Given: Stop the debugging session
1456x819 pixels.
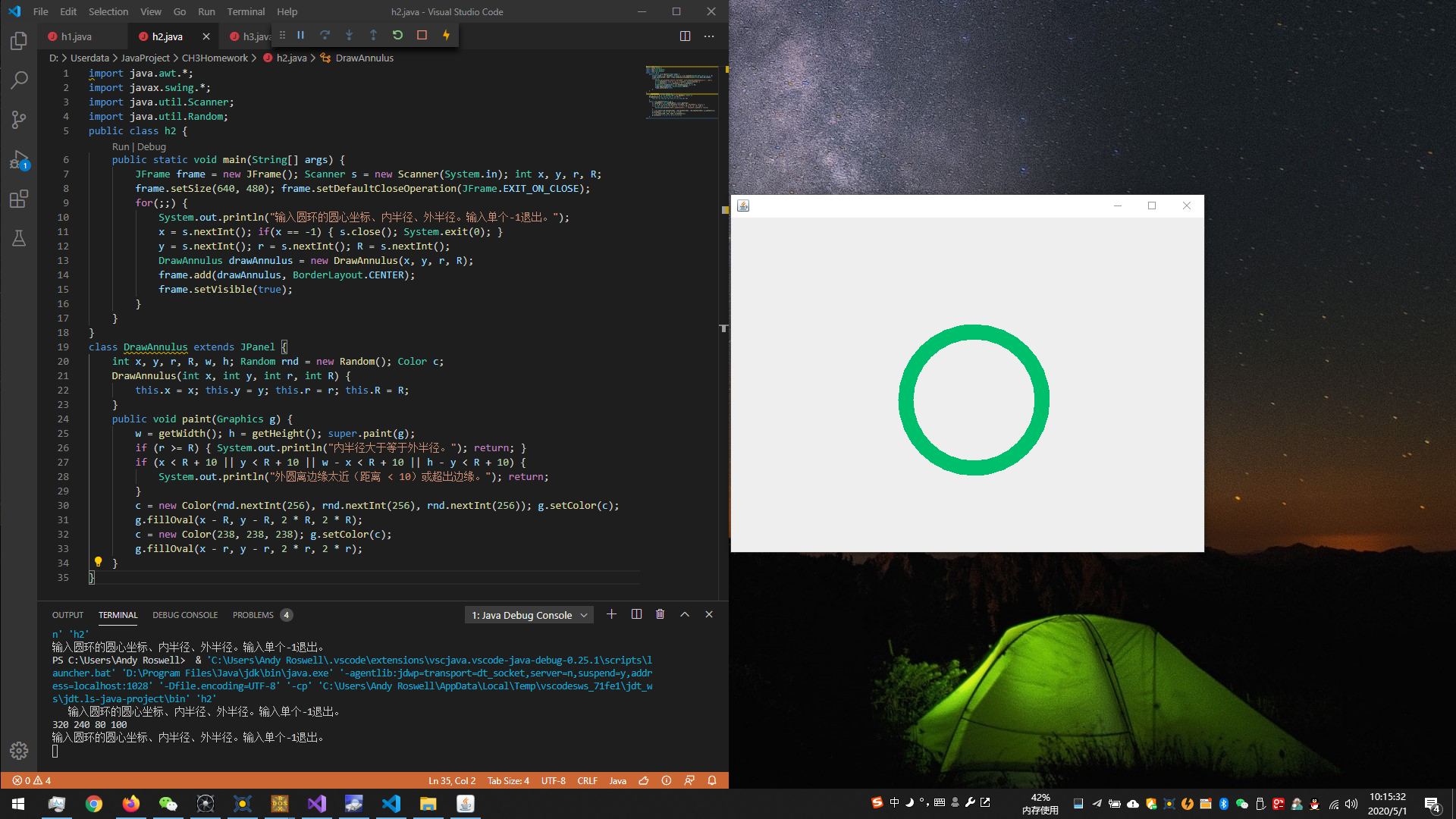Looking at the screenshot, I should [x=422, y=35].
